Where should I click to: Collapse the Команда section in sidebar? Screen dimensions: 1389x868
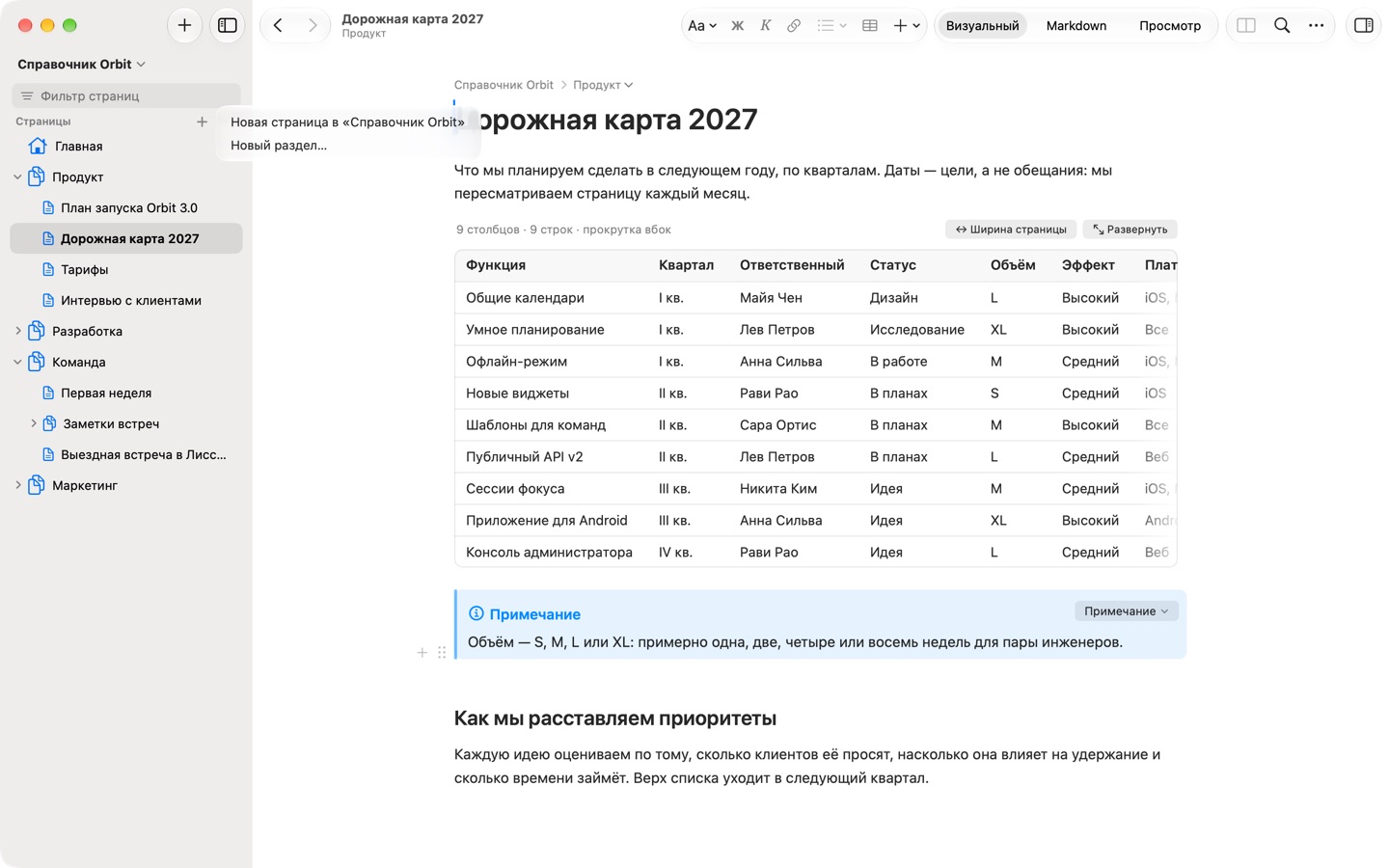pyautogui.click(x=17, y=363)
